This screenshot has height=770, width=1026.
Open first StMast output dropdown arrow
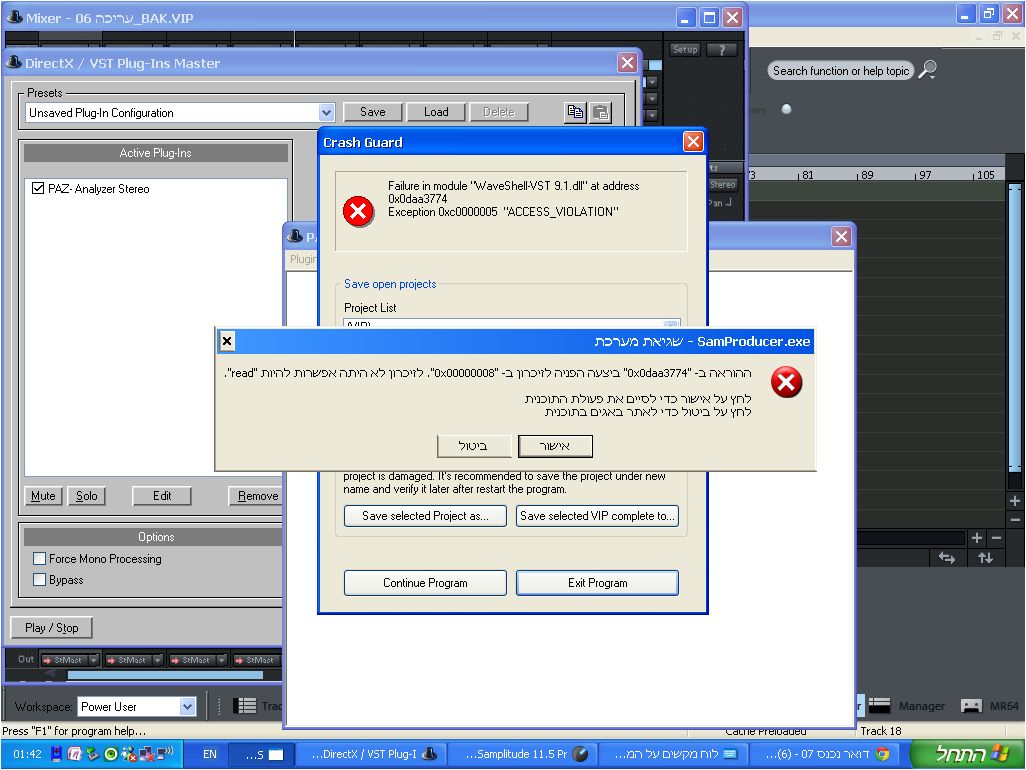pyautogui.click(x=94, y=660)
